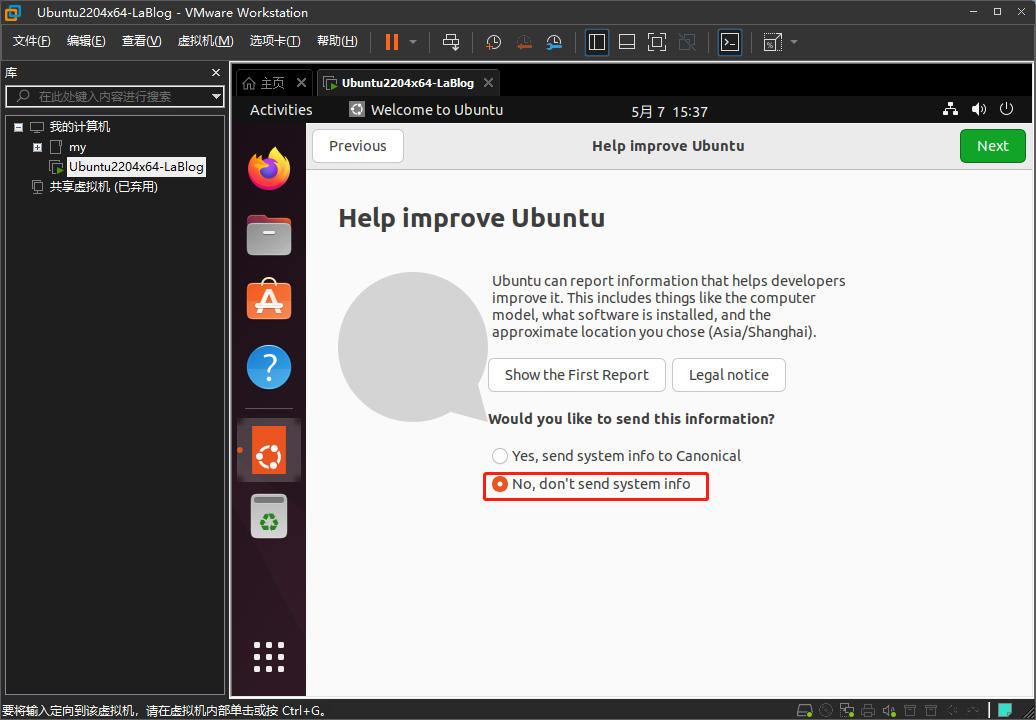This screenshot has width=1036, height=720.
Task: Revert the virtual machine to the previous snapshot
Action: click(524, 42)
